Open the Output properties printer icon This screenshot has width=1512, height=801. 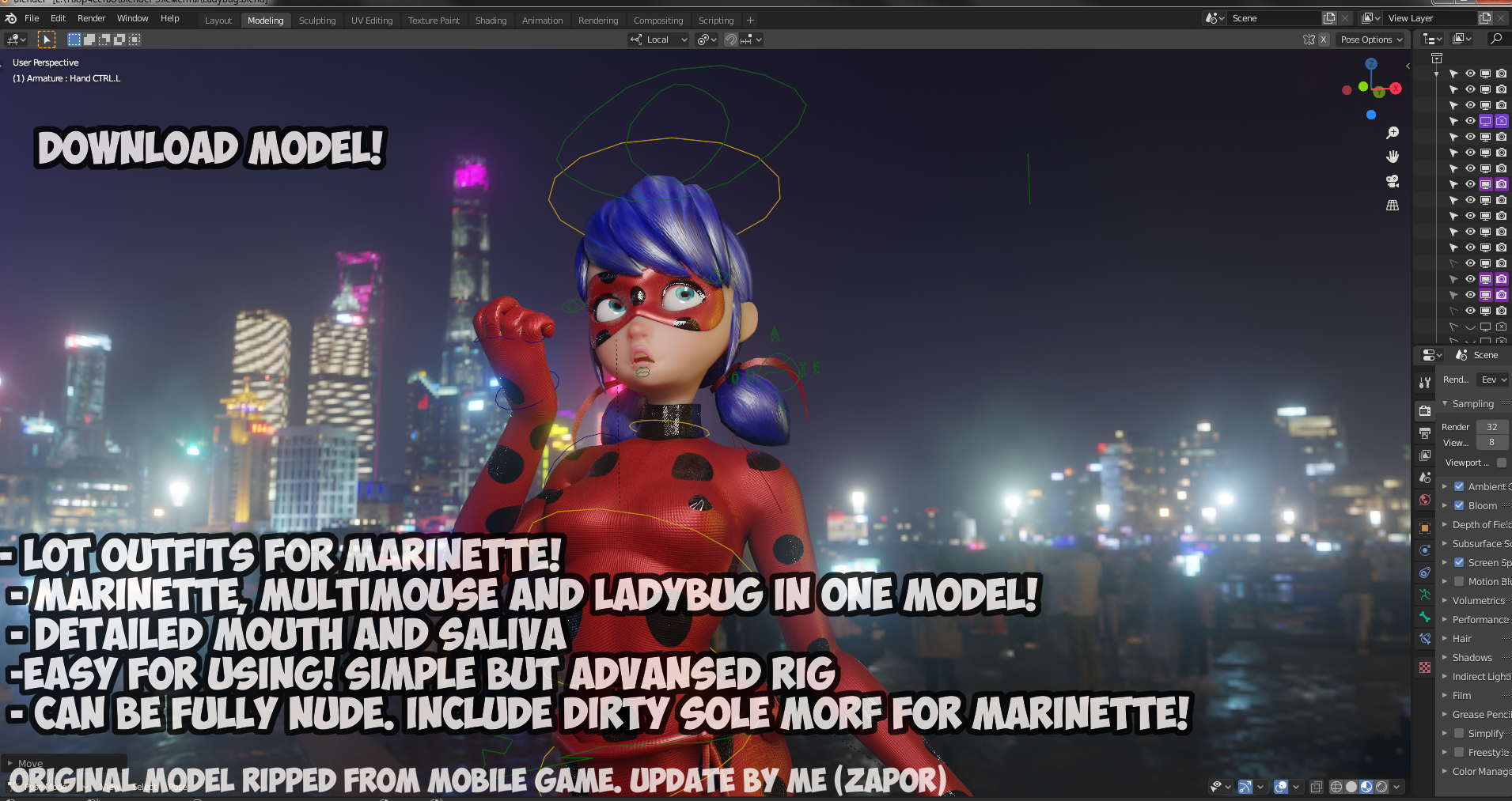[1425, 433]
